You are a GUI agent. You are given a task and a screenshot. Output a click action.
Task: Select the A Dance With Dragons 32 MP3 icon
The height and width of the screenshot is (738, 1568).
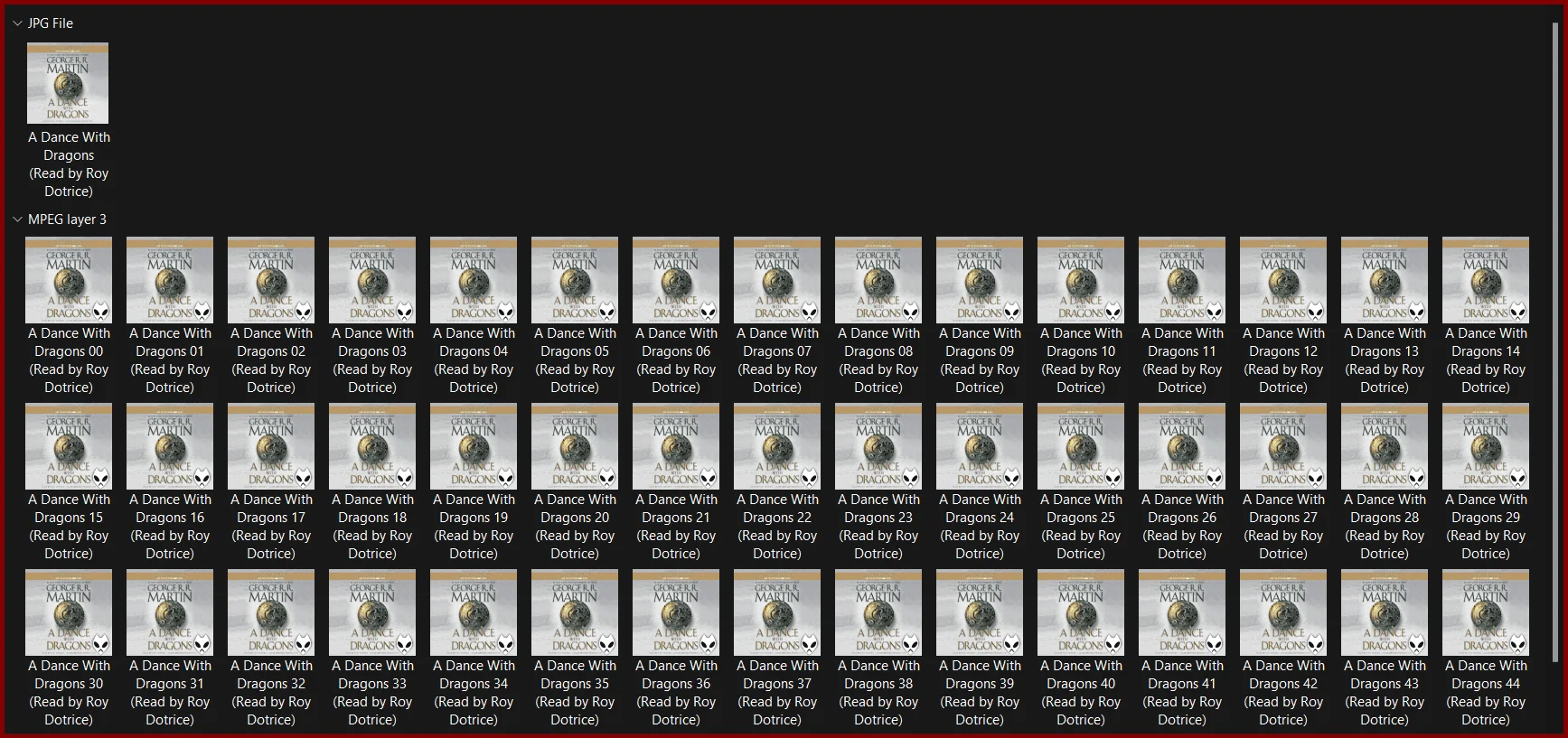271,612
